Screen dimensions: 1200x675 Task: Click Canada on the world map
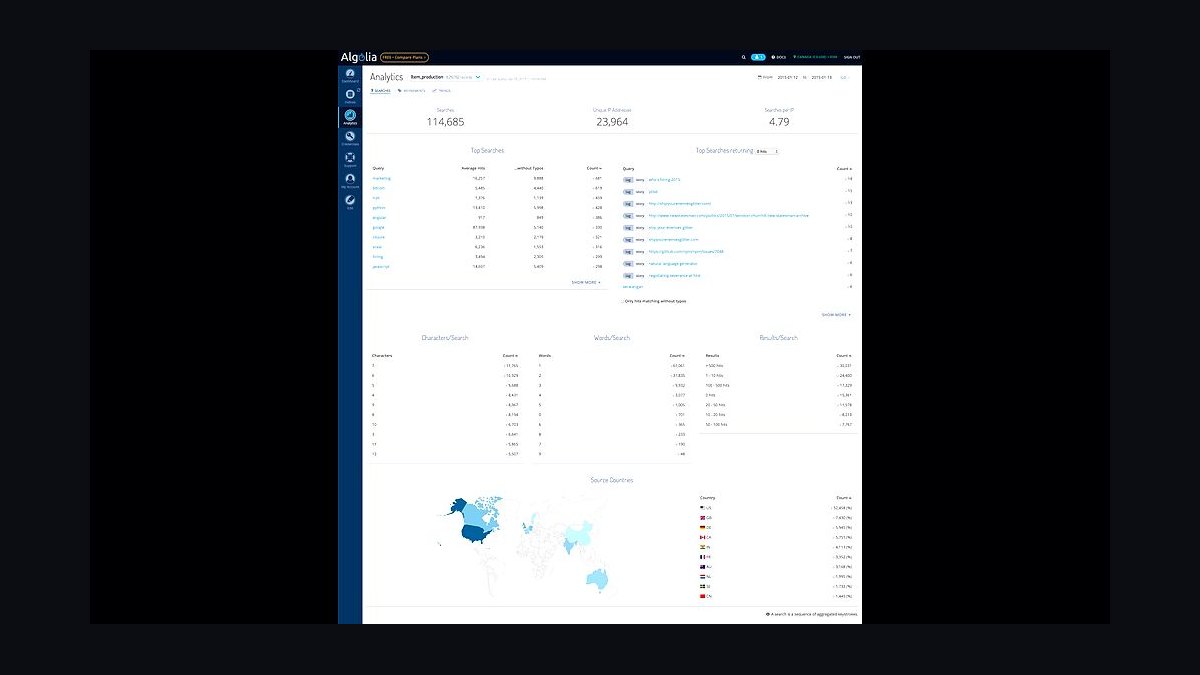pyautogui.click(x=475, y=512)
